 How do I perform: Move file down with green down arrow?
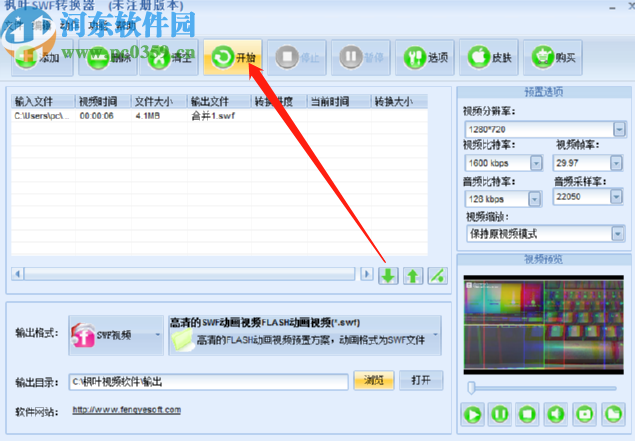(388, 276)
